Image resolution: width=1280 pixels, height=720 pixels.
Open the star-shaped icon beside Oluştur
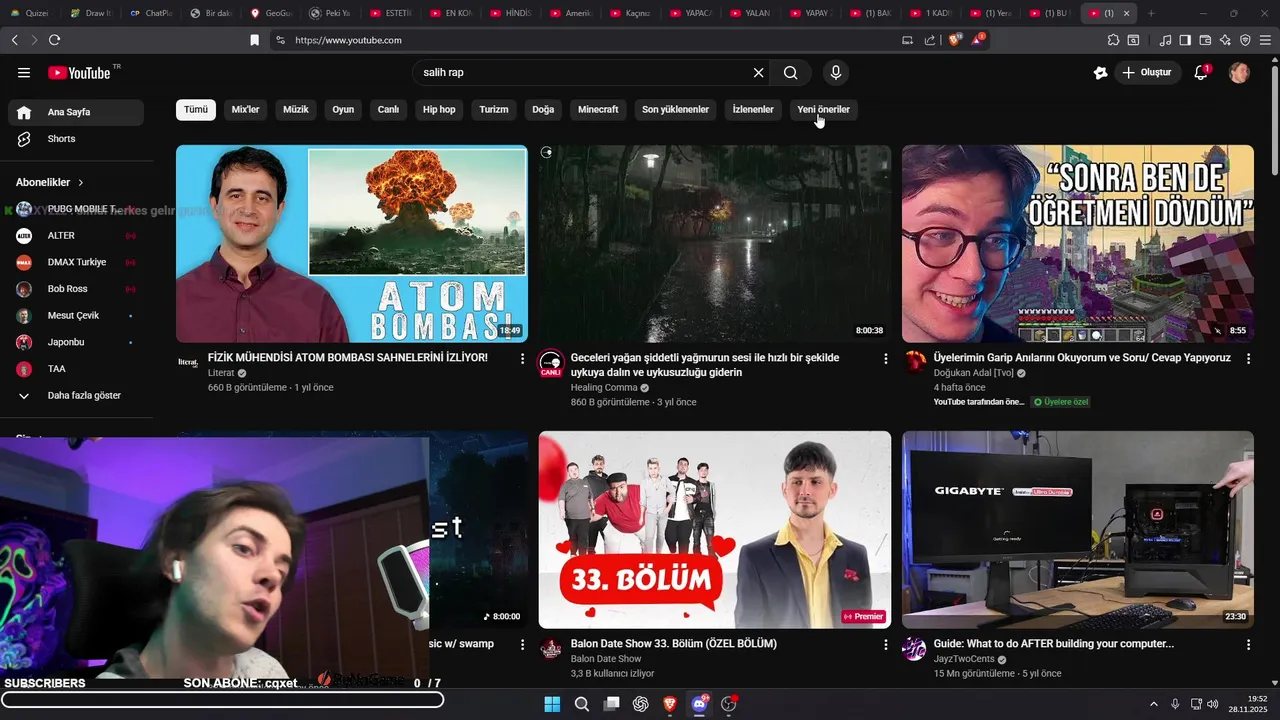click(x=1101, y=73)
